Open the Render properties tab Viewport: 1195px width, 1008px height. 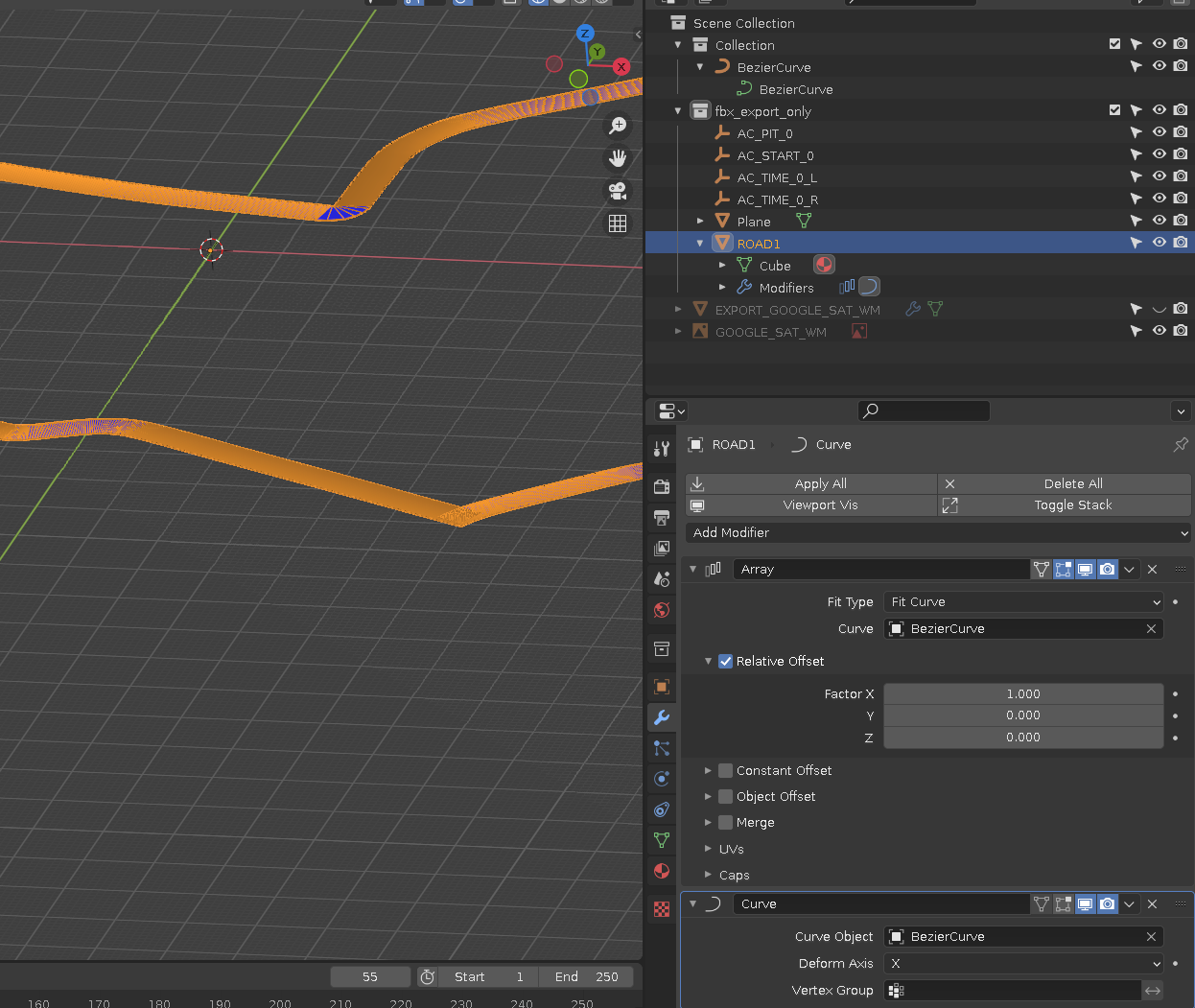(x=662, y=486)
